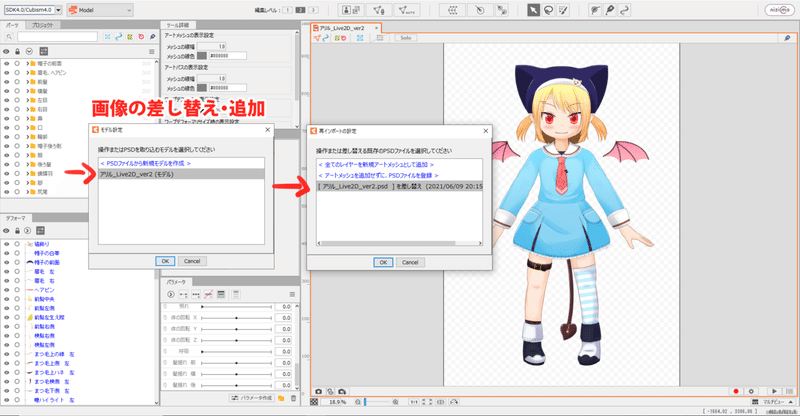Click Cancel in the モデル設定 dialog
The height and width of the screenshot is (416, 800).
click(x=192, y=261)
